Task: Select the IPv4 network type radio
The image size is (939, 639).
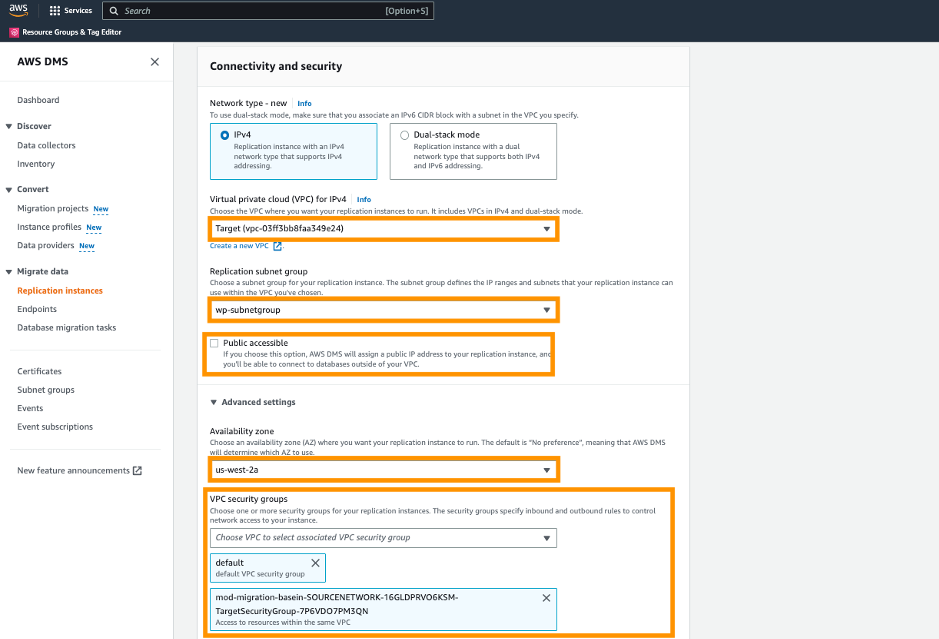Action: pyautogui.click(x=225, y=135)
